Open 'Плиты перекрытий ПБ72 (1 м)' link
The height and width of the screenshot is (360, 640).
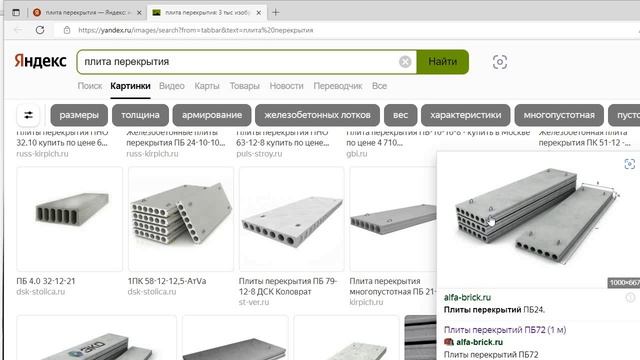pyautogui.click(x=505, y=330)
